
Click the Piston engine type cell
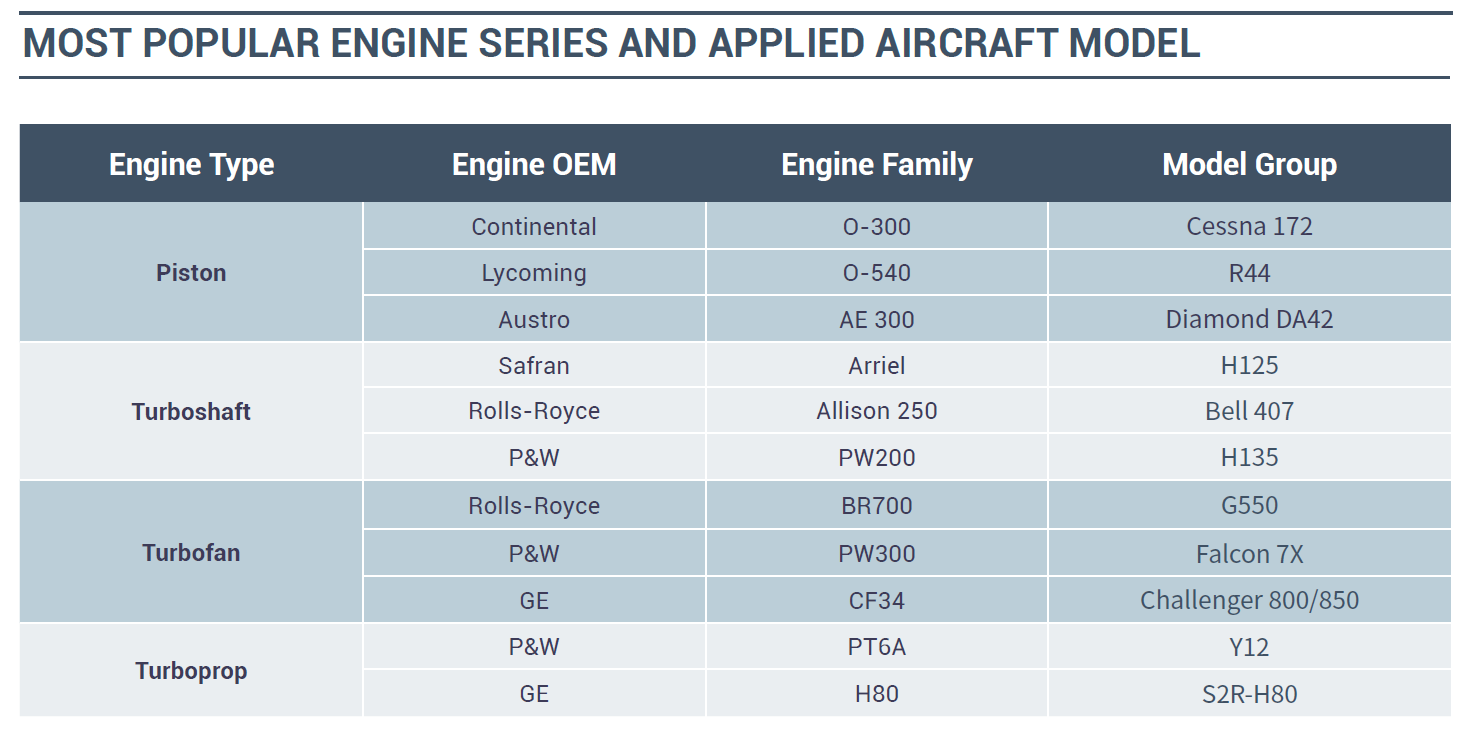pyautogui.click(x=191, y=273)
